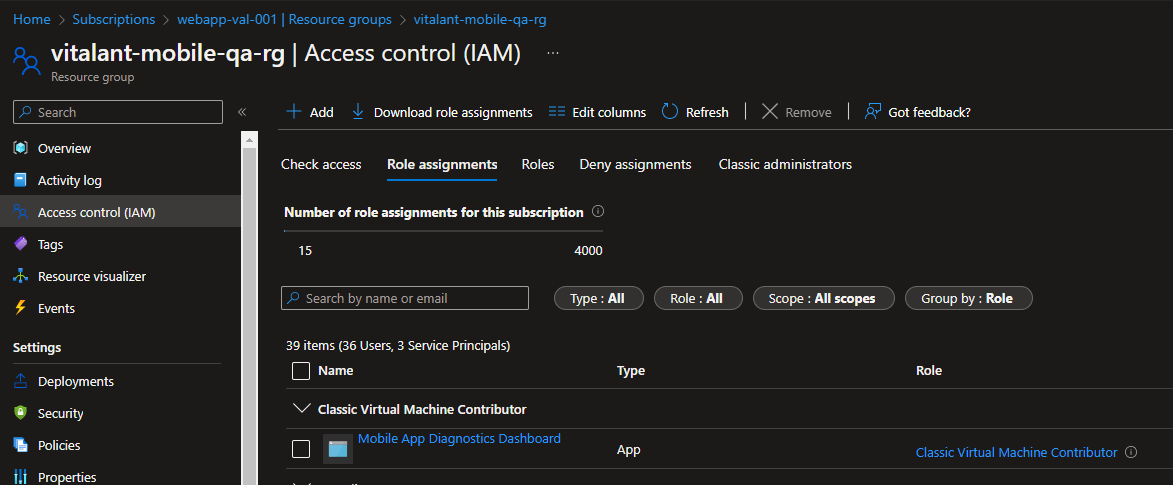
Task: Click the Properties icon
Action: click(x=21, y=477)
